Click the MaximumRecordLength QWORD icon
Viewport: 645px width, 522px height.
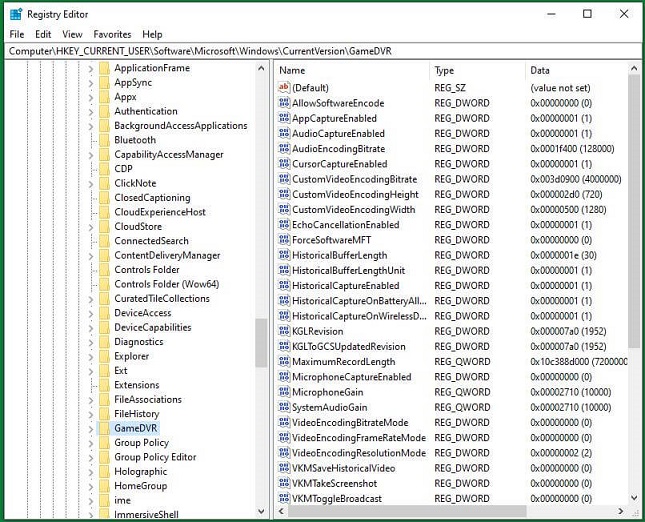(284, 362)
